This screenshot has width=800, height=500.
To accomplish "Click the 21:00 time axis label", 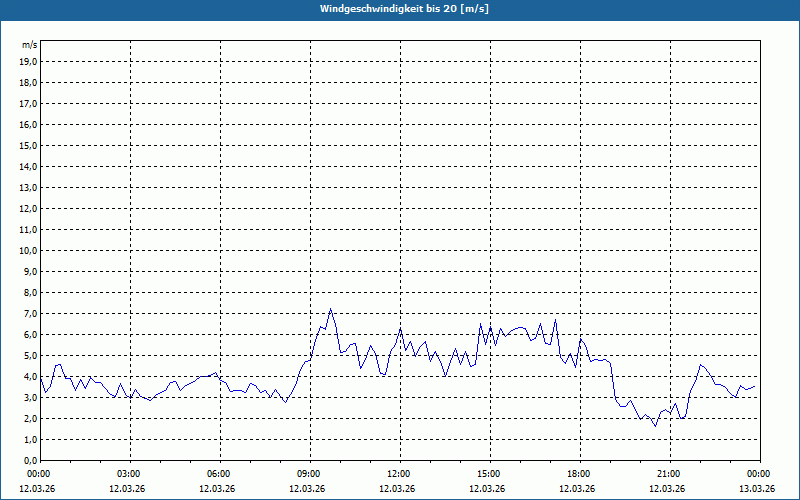I will (669, 474).
